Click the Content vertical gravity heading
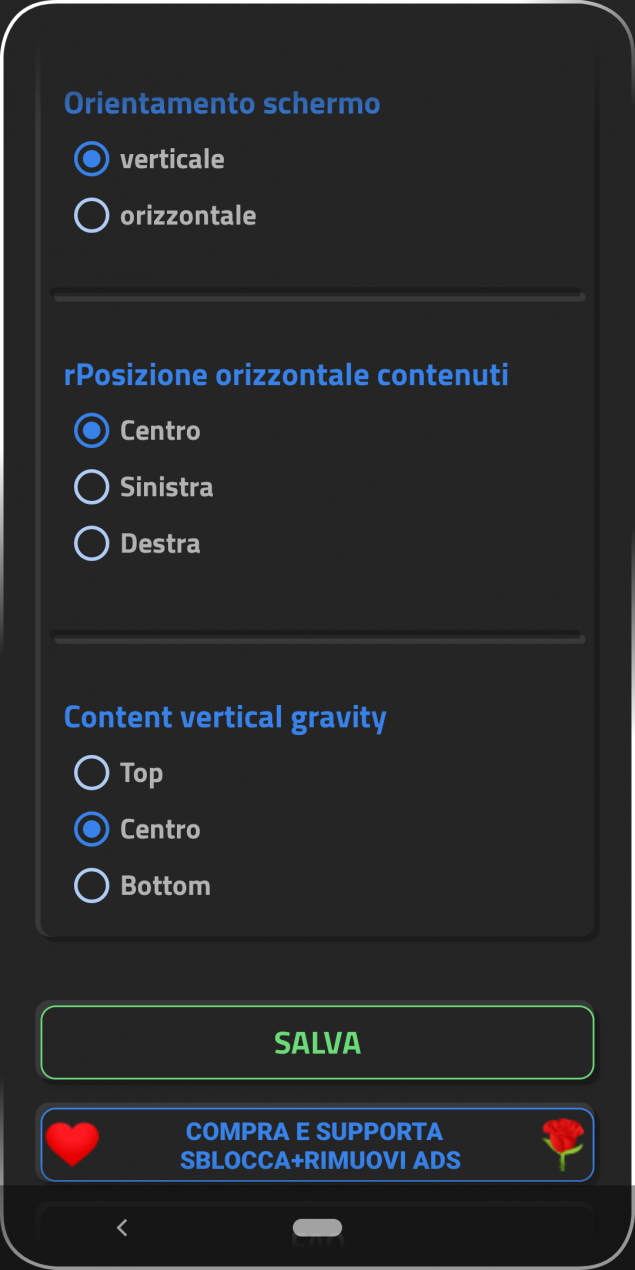Viewport: 635px width, 1270px height. click(225, 718)
